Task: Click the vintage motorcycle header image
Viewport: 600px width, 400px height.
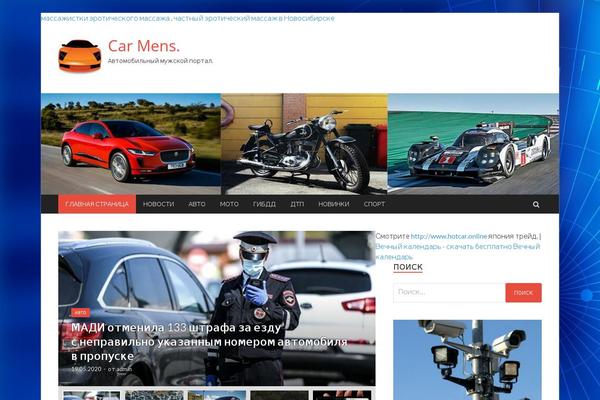Action: coord(304,144)
